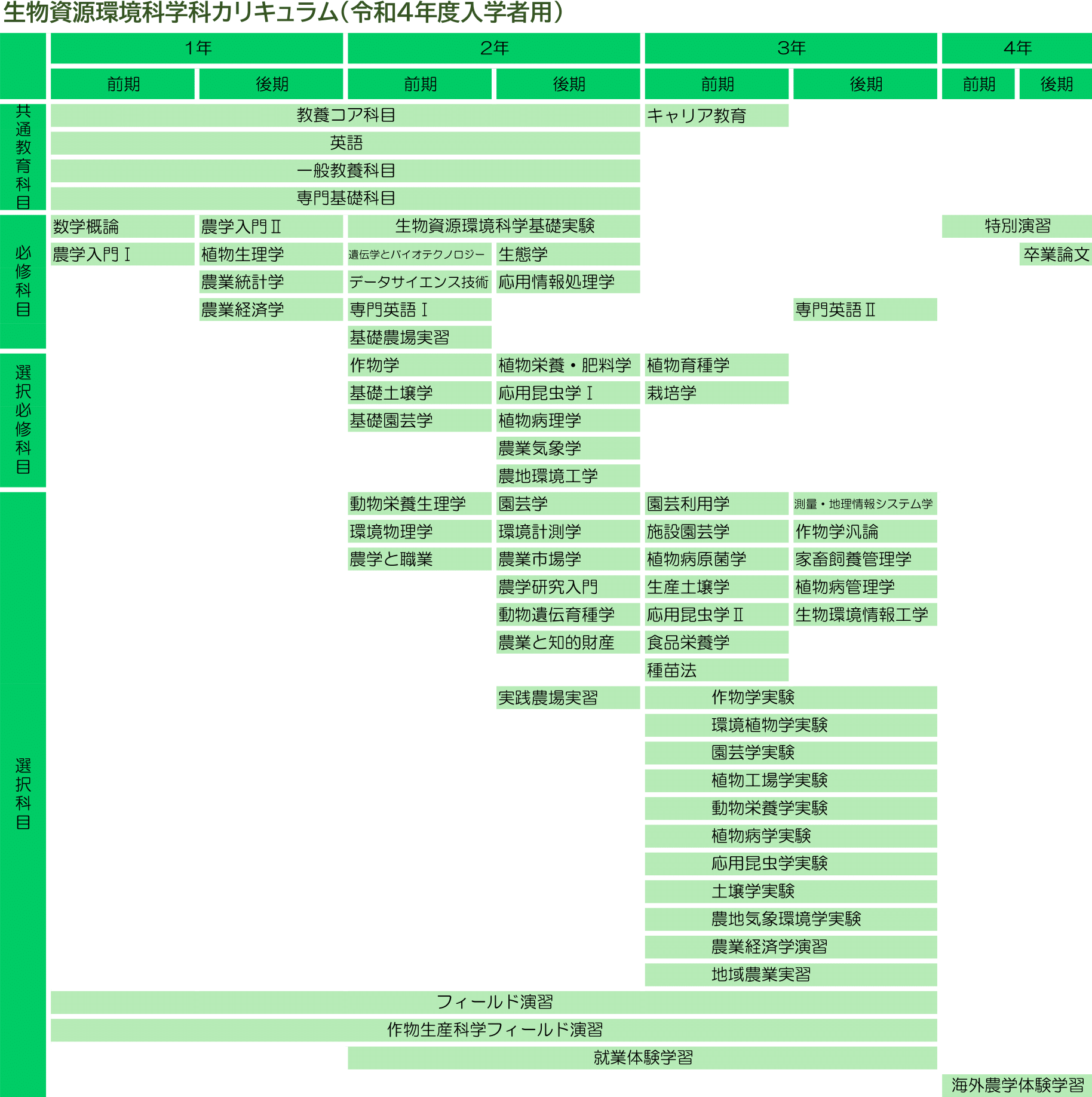Viewport: 1092px width, 1097px height.
Task: Click the 1年 header cell
Action: (x=197, y=48)
